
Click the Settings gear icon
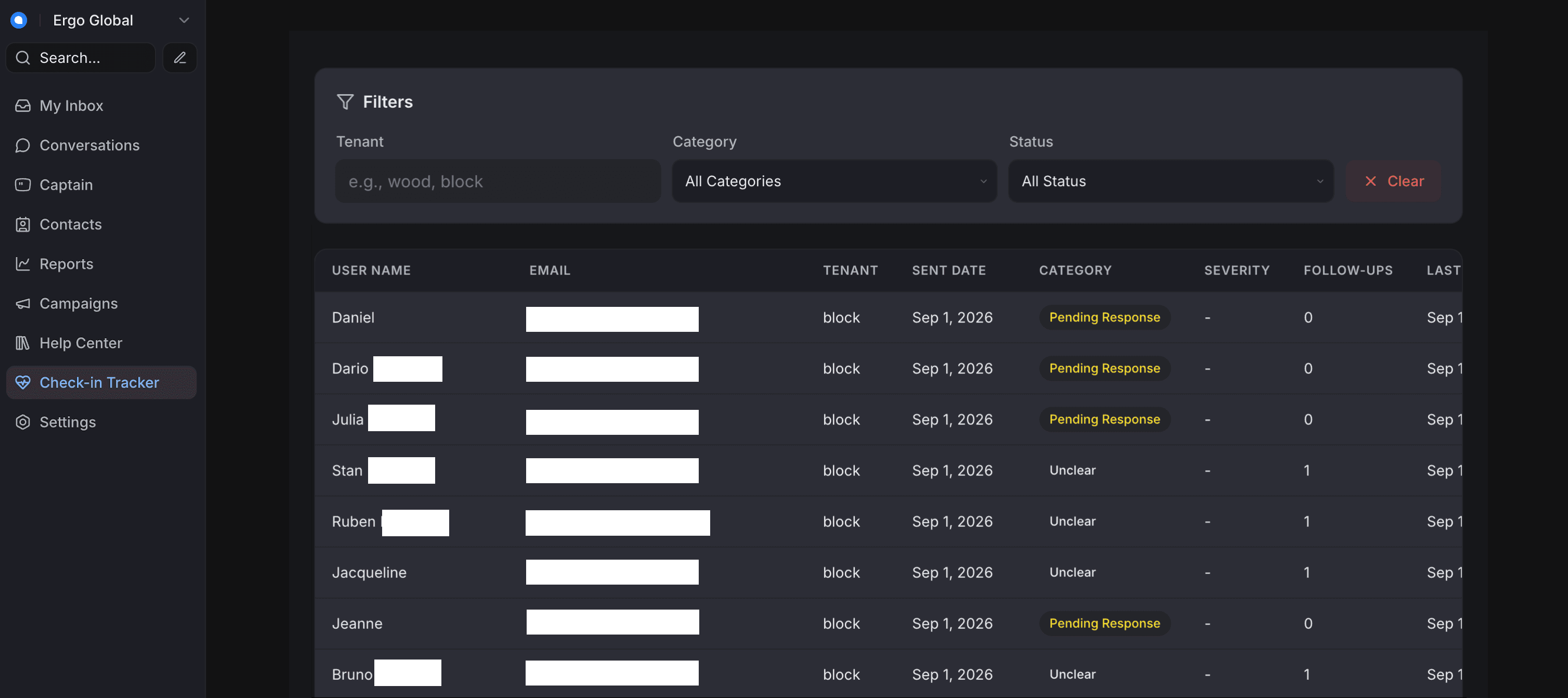click(22, 422)
